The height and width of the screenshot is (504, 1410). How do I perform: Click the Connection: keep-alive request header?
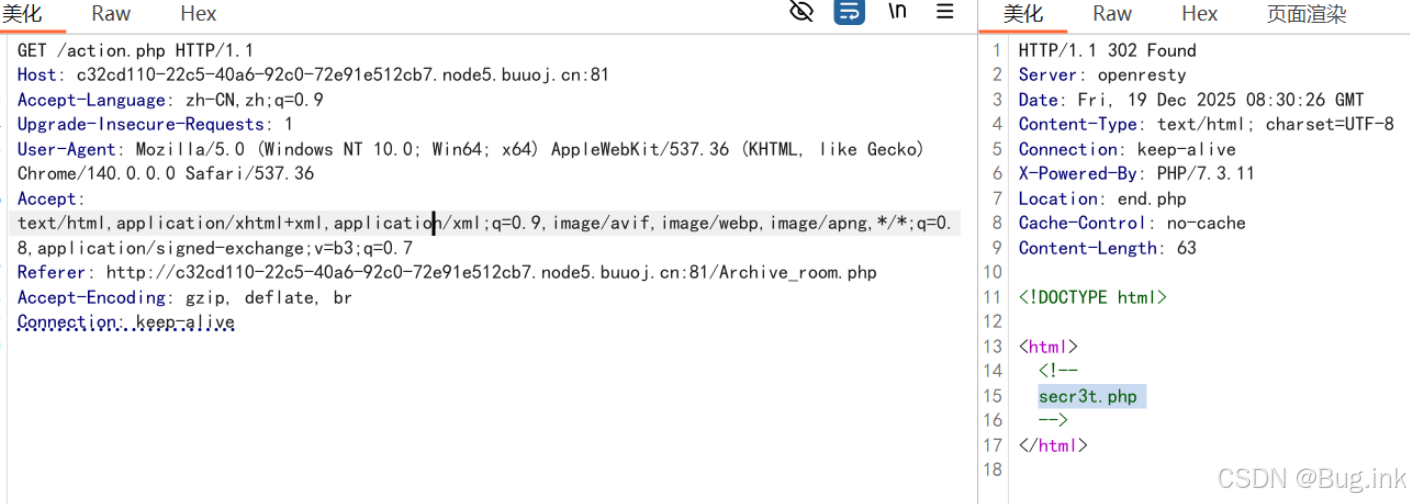click(x=126, y=322)
